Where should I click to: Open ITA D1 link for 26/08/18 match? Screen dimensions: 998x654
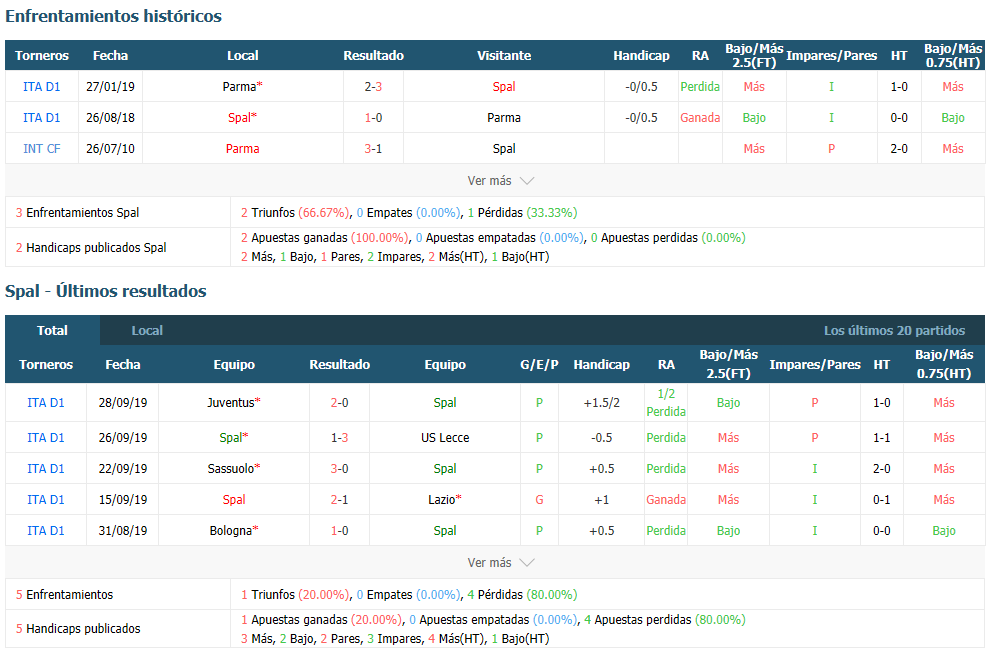click(x=41, y=118)
